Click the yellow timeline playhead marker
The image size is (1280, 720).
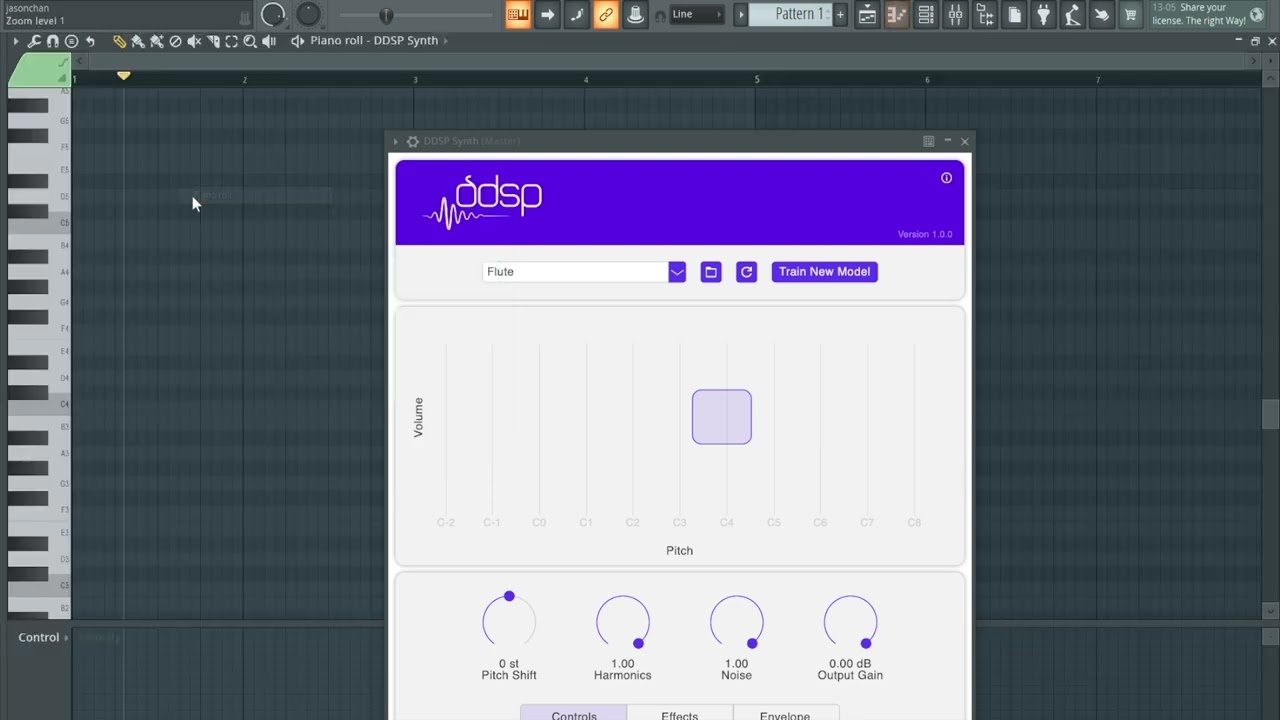(x=123, y=76)
